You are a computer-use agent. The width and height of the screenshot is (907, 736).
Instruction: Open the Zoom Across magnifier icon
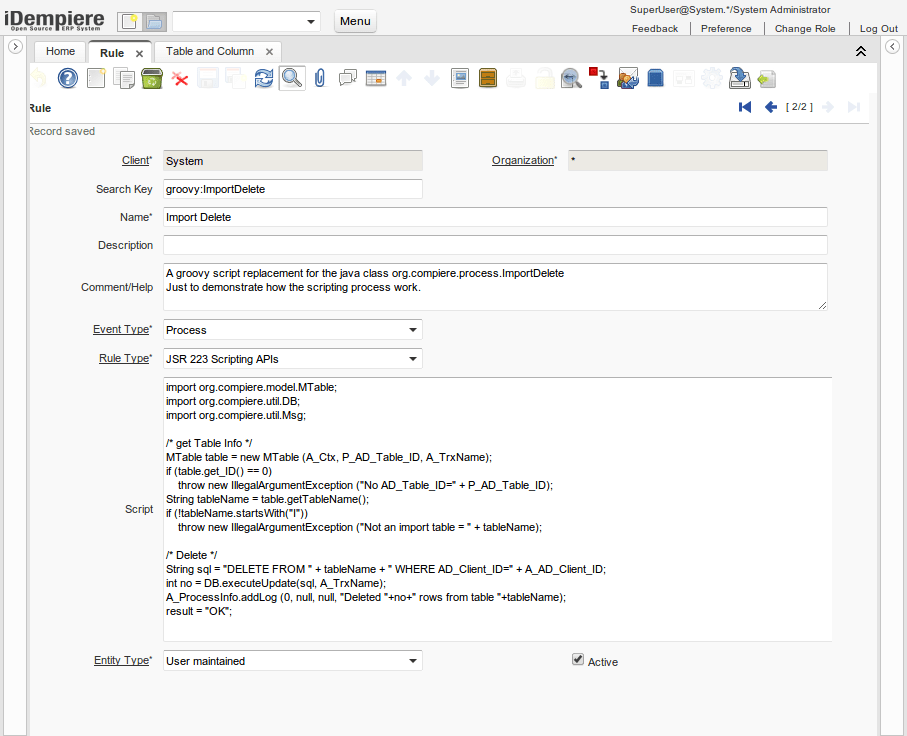coord(571,78)
